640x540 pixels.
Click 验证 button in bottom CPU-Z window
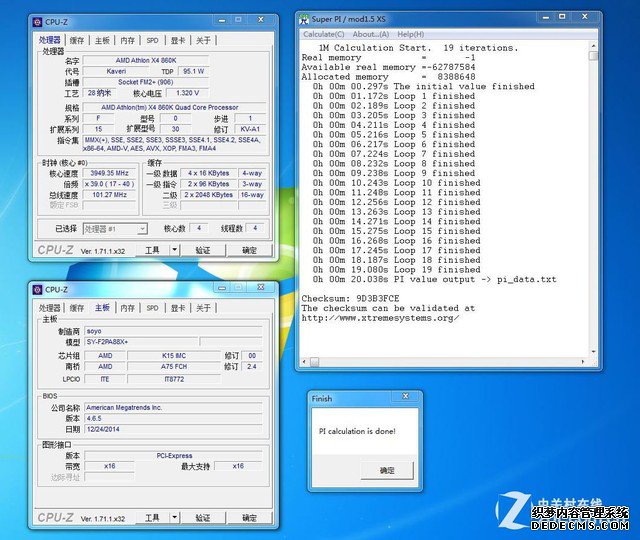coord(203,518)
